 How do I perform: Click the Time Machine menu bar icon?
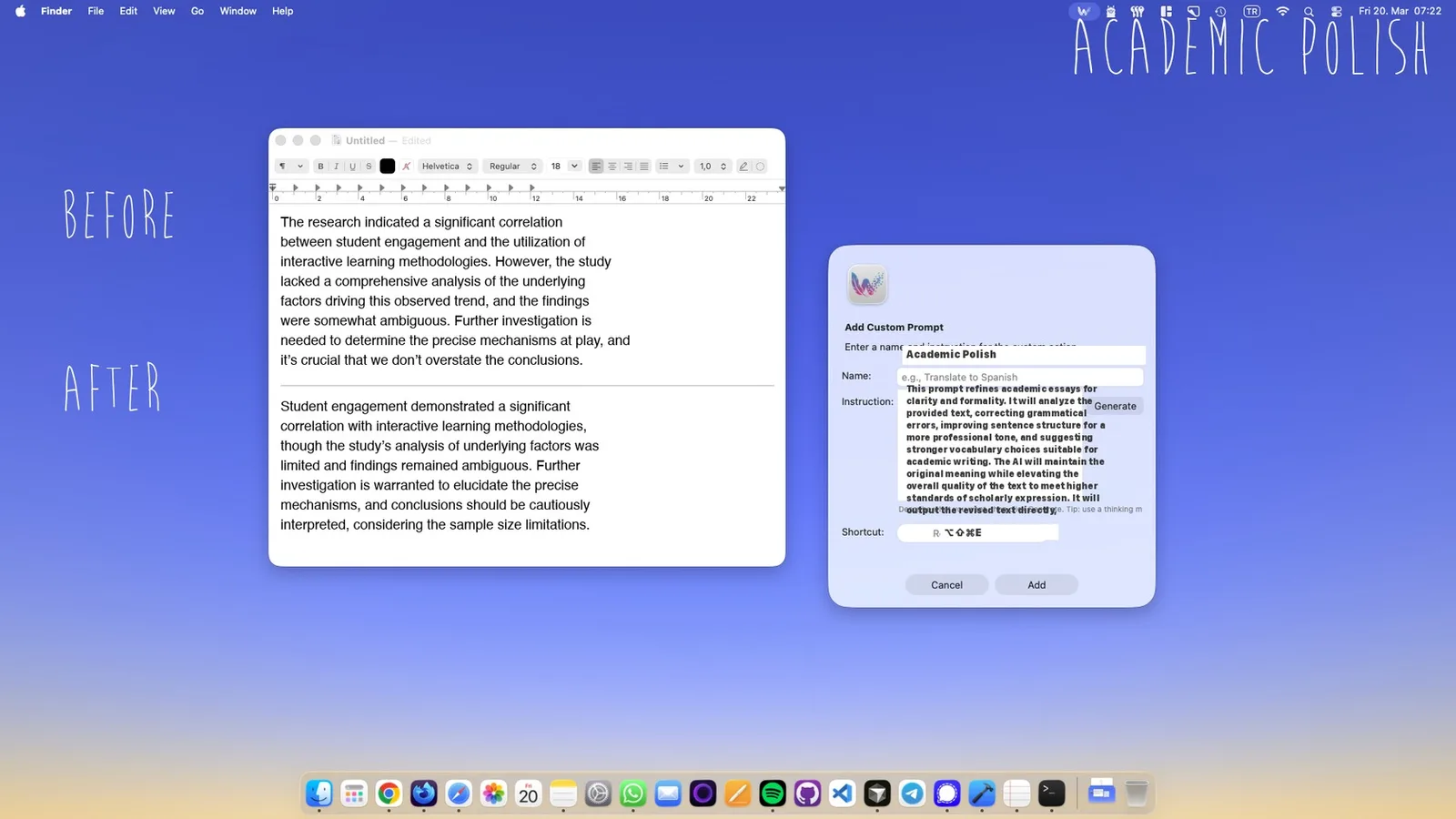(1220, 11)
